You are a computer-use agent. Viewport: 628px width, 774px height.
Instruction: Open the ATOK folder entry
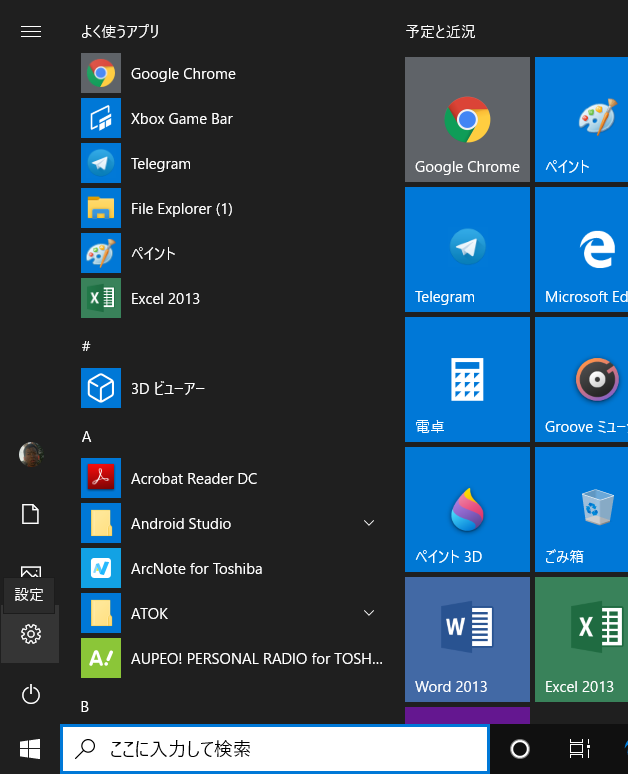(232, 613)
